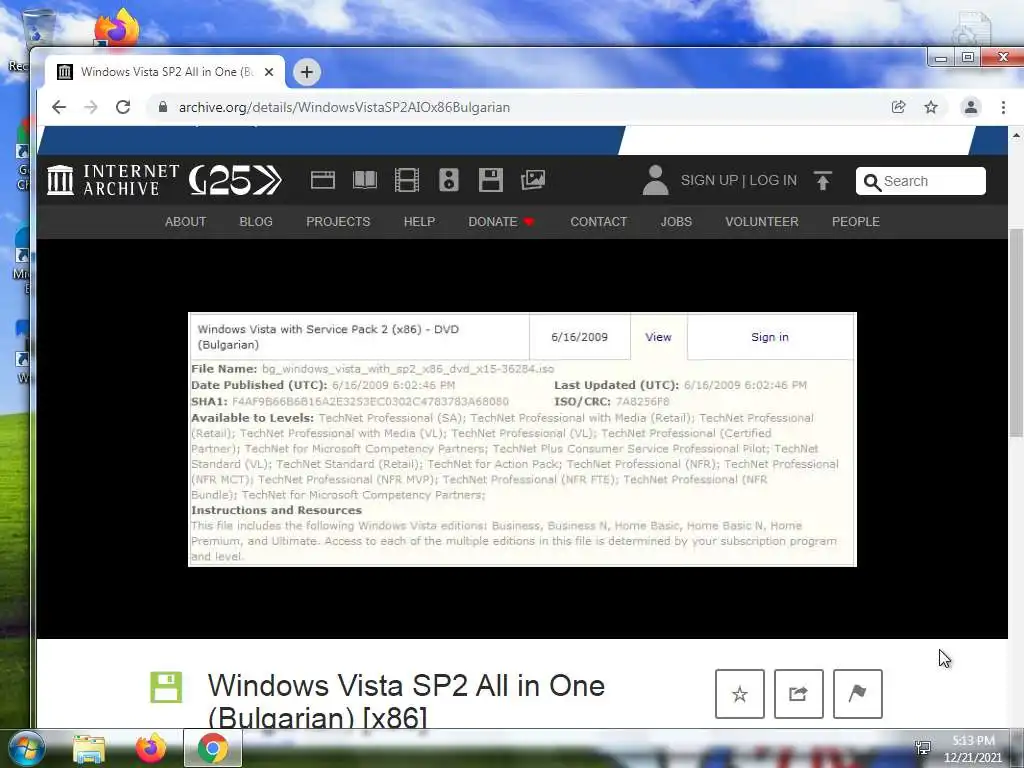Click the network tray icon
This screenshot has width=1024, height=768.
click(x=923, y=748)
